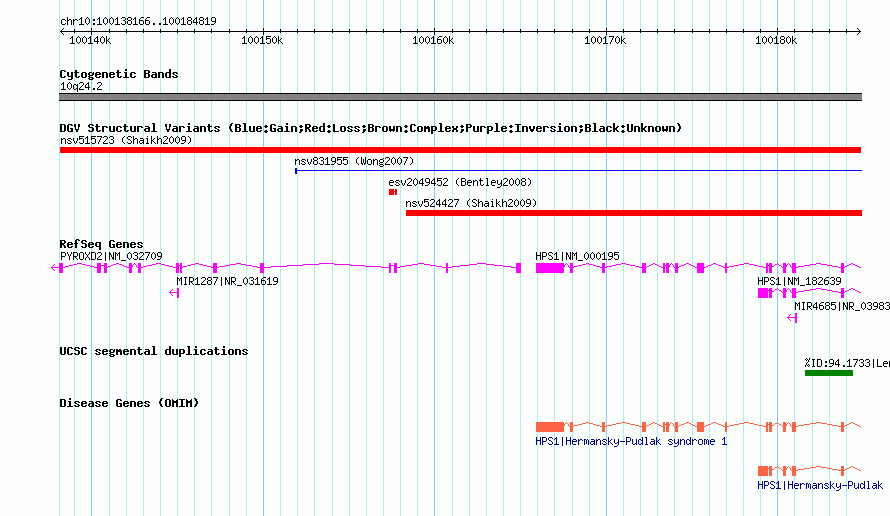Click the nsv524427 (Shaikh2009) label

click(471, 203)
